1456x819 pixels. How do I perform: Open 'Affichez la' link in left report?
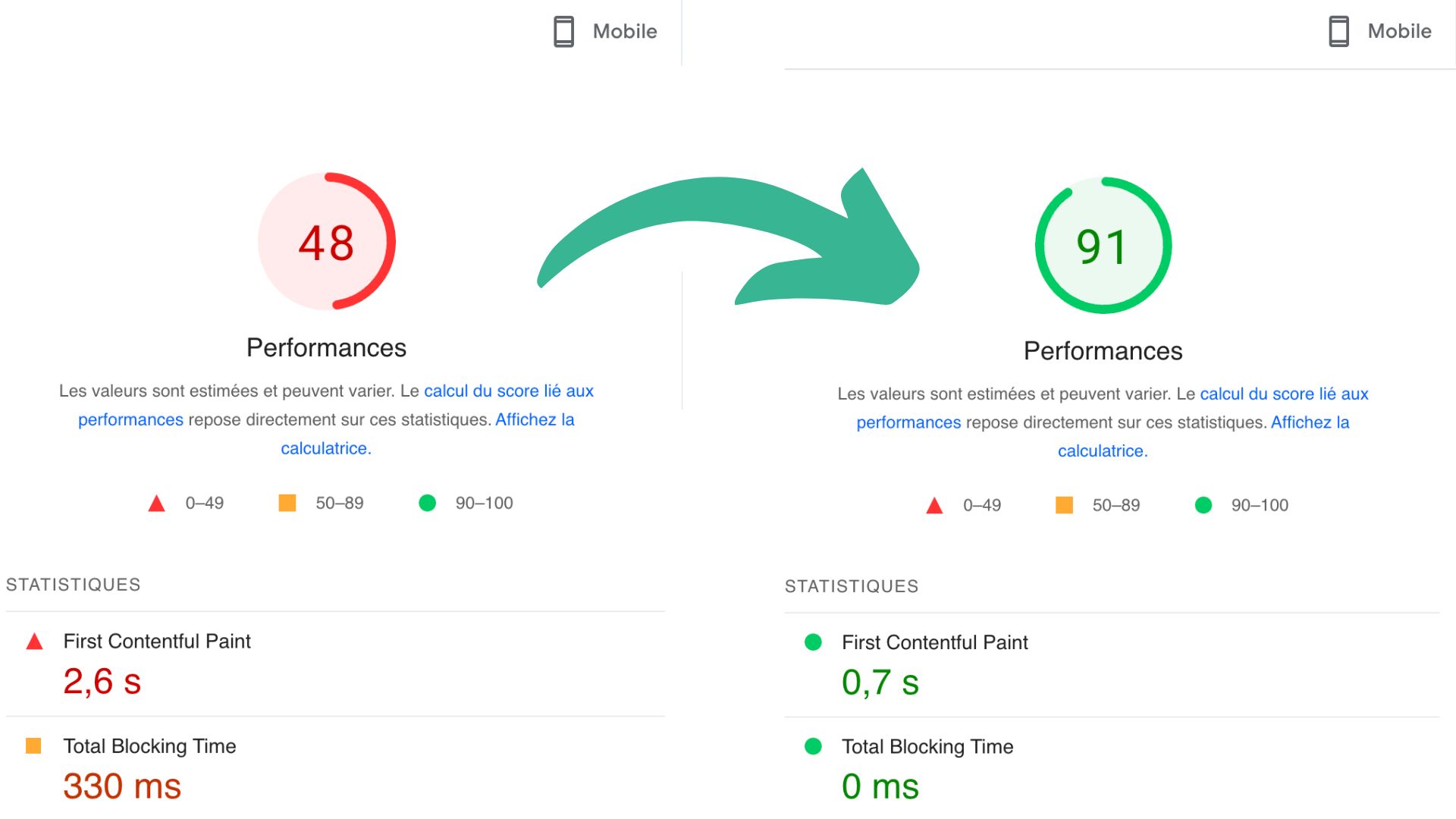pos(535,419)
